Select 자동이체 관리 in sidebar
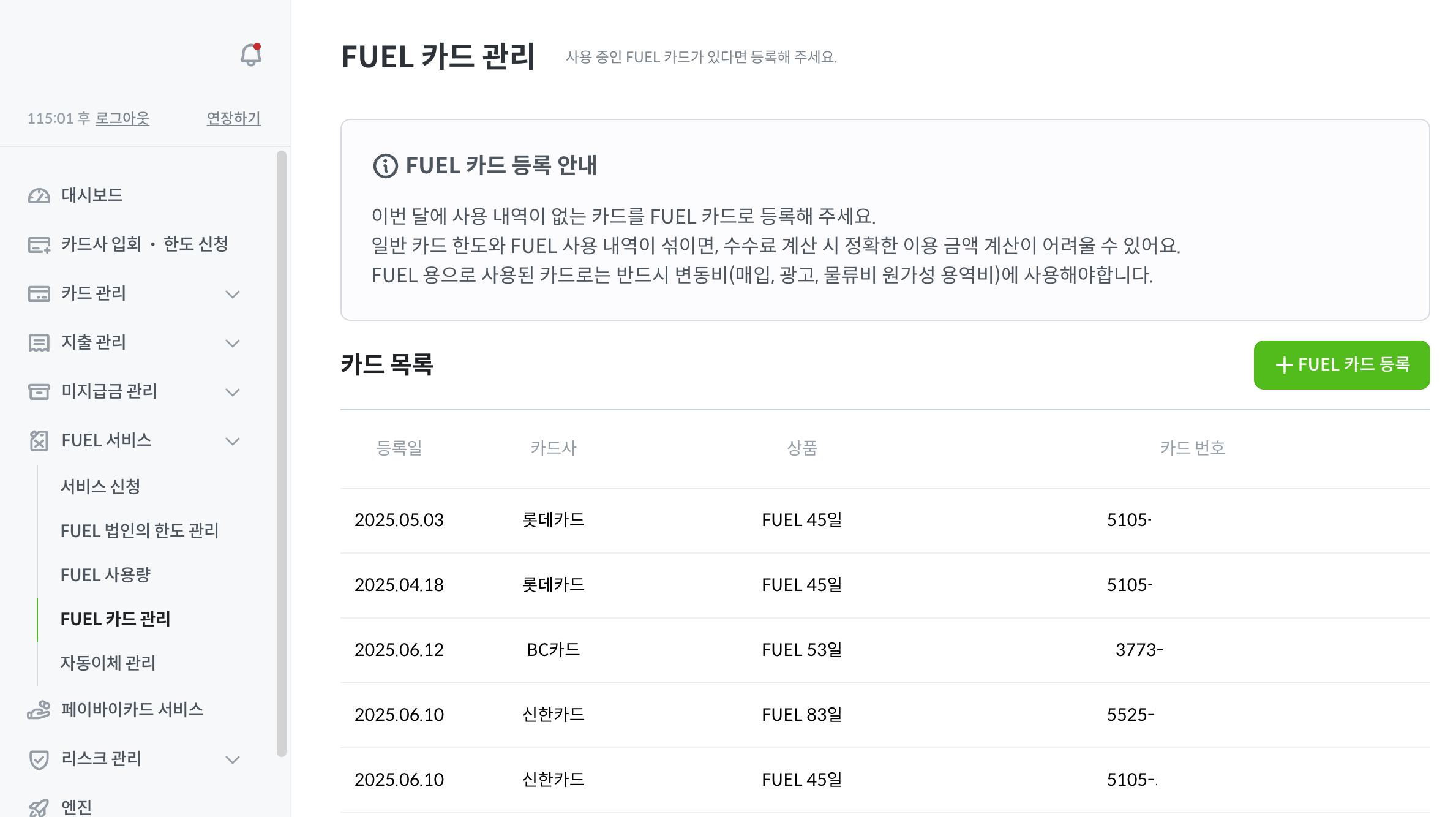The width and height of the screenshot is (1456, 817). click(x=108, y=663)
